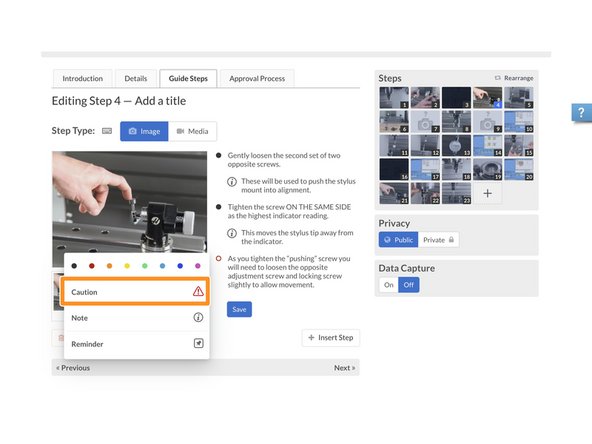Viewport: 592px width, 444px height.
Task: Pick the yellow bullet color
Action: click(x=127, y=266)
